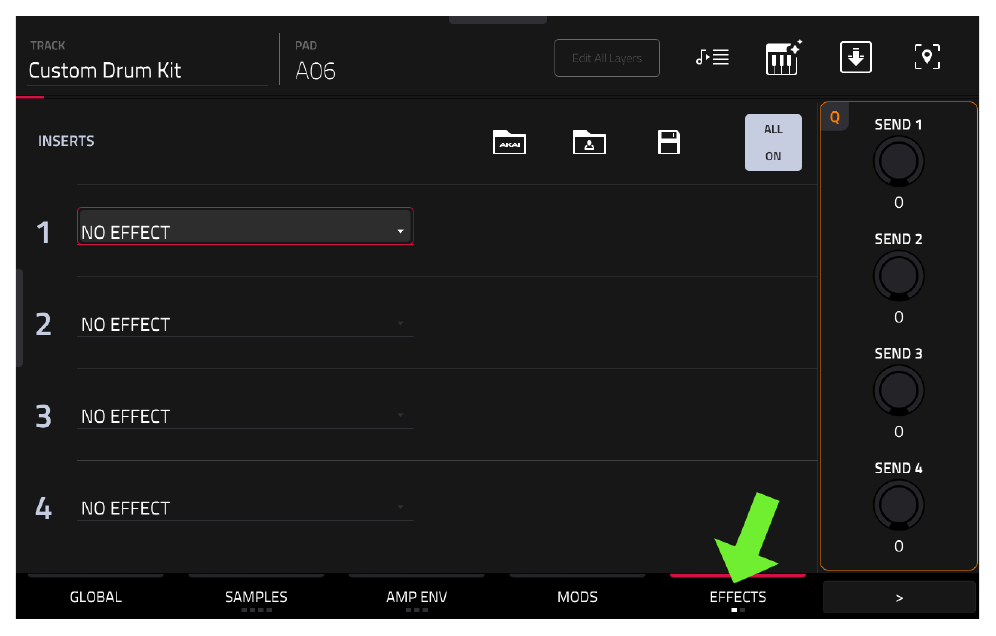Select the EFFECTS tab

tap(738, 596)
